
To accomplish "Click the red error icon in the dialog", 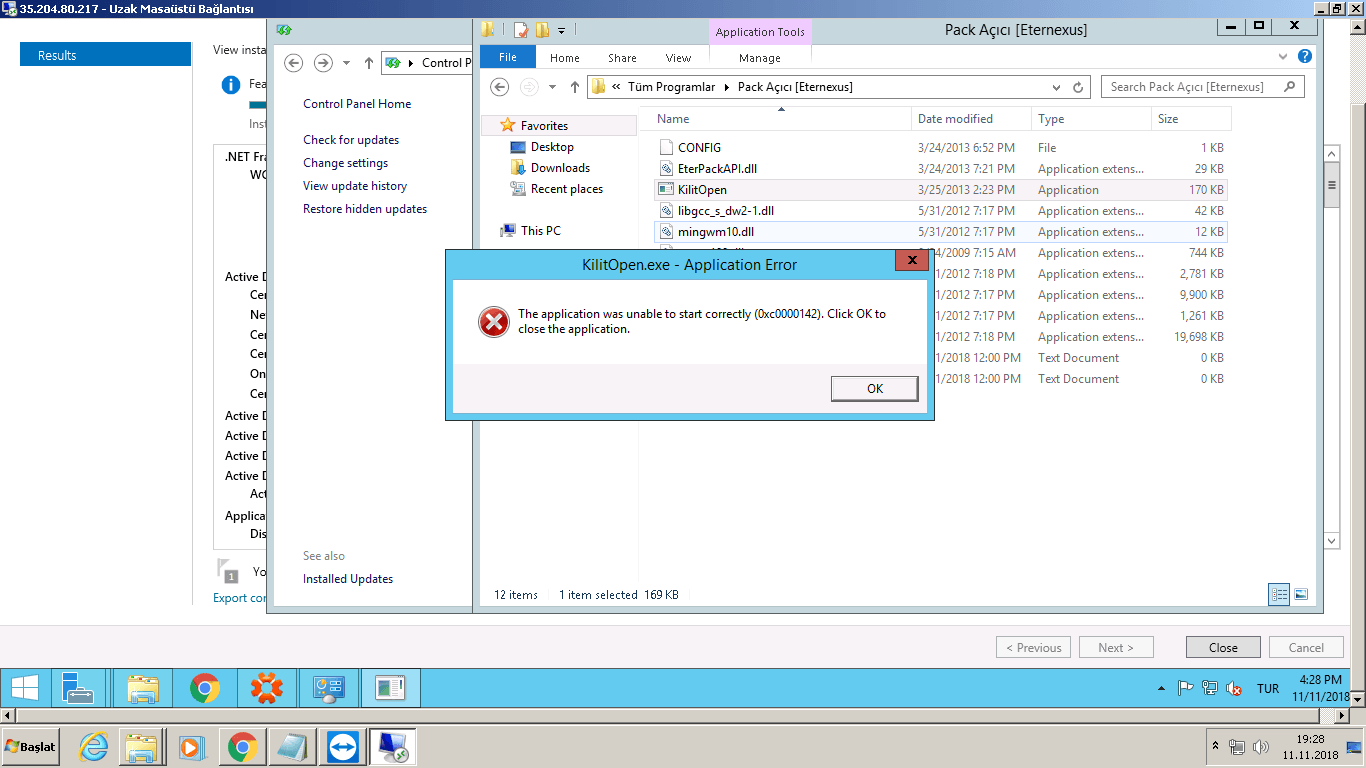I will 494,322.
